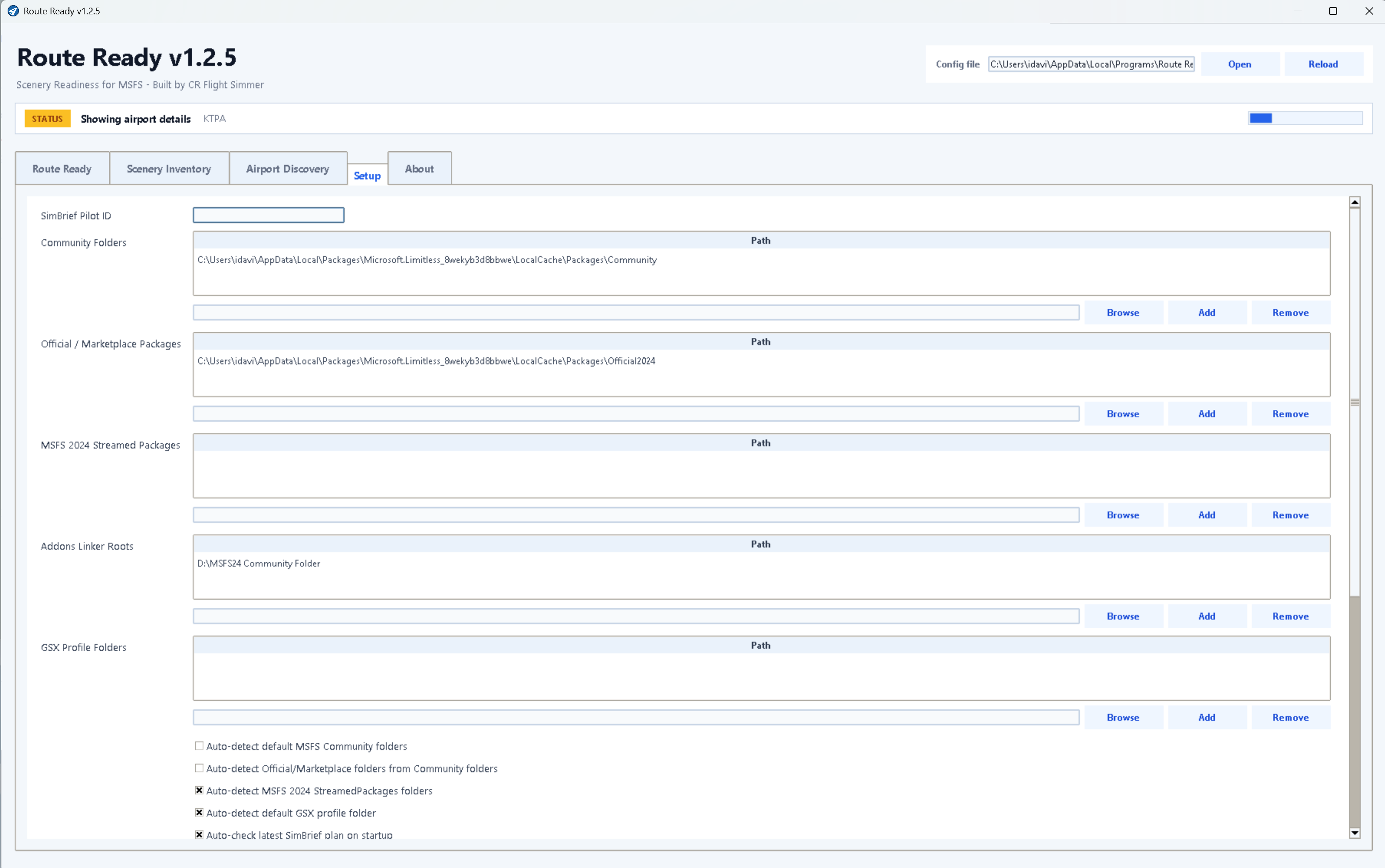The image size is (1385, 868).
Task: Click the status progress bar
Action: pyautogui.click(x=1305, y=118)
